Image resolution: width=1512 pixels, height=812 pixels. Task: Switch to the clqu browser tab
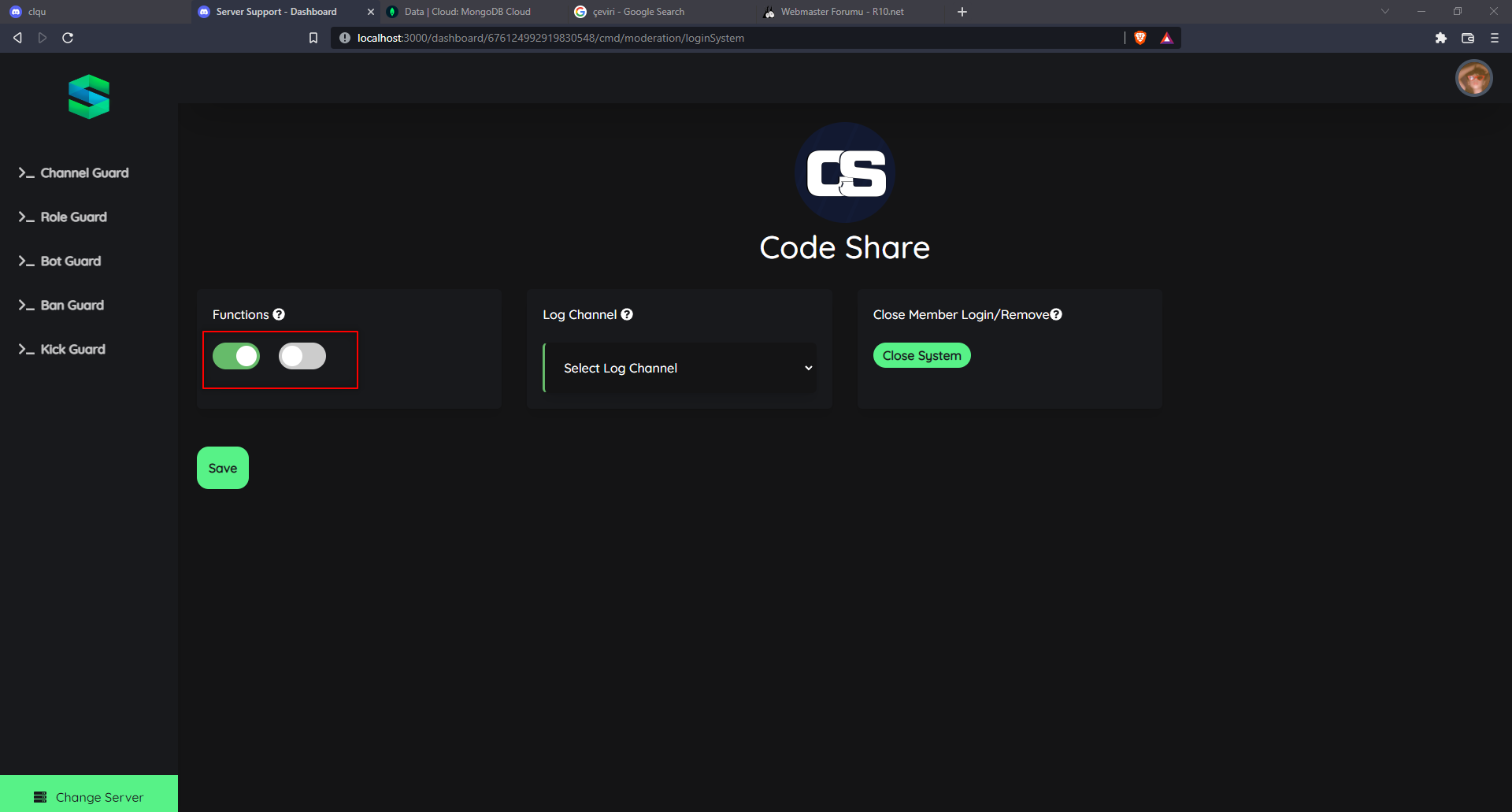(x=94, y=12)
